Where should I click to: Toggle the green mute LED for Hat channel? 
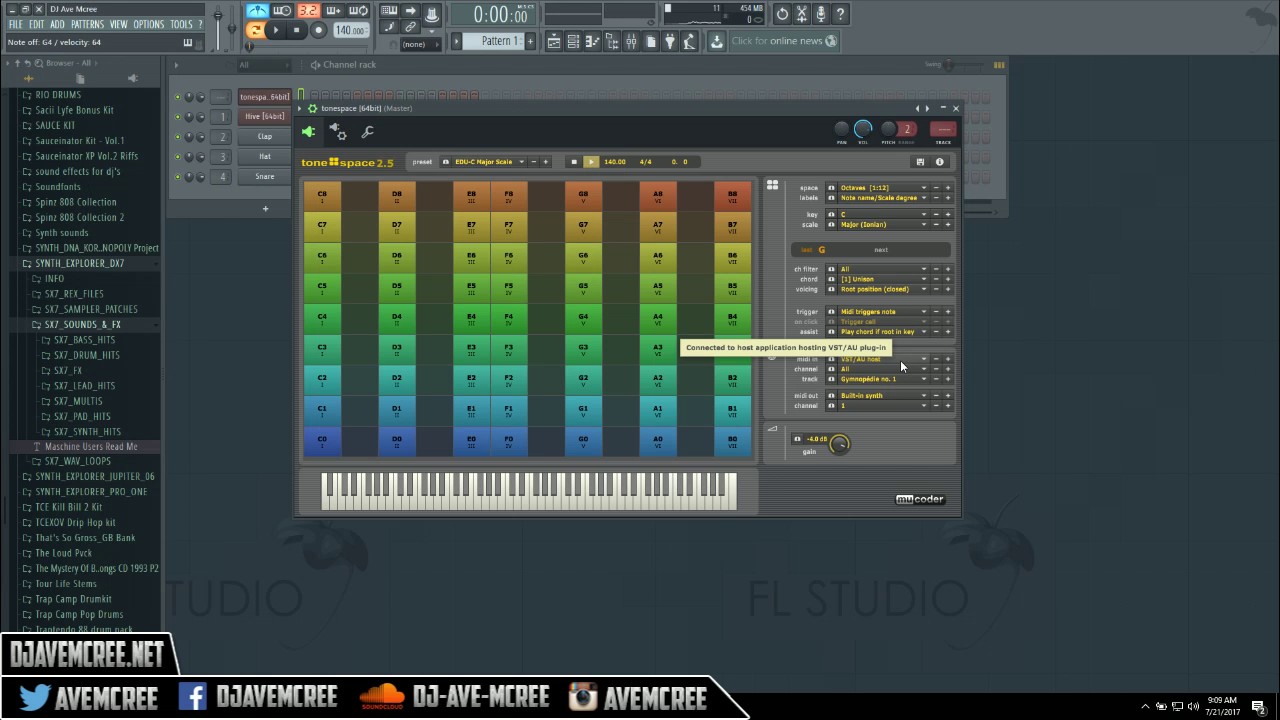[x=177, y=157]
